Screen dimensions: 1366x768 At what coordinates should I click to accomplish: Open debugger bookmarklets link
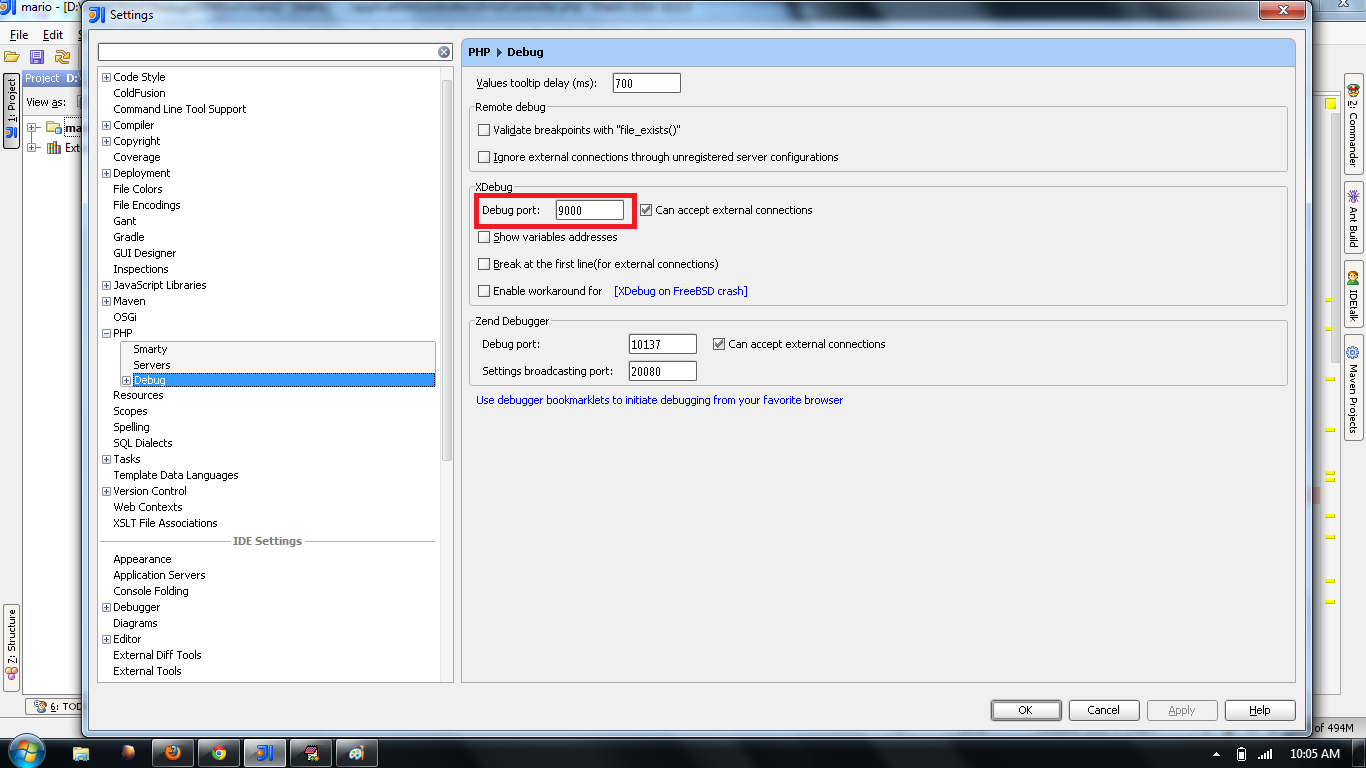tap(659, 400)
